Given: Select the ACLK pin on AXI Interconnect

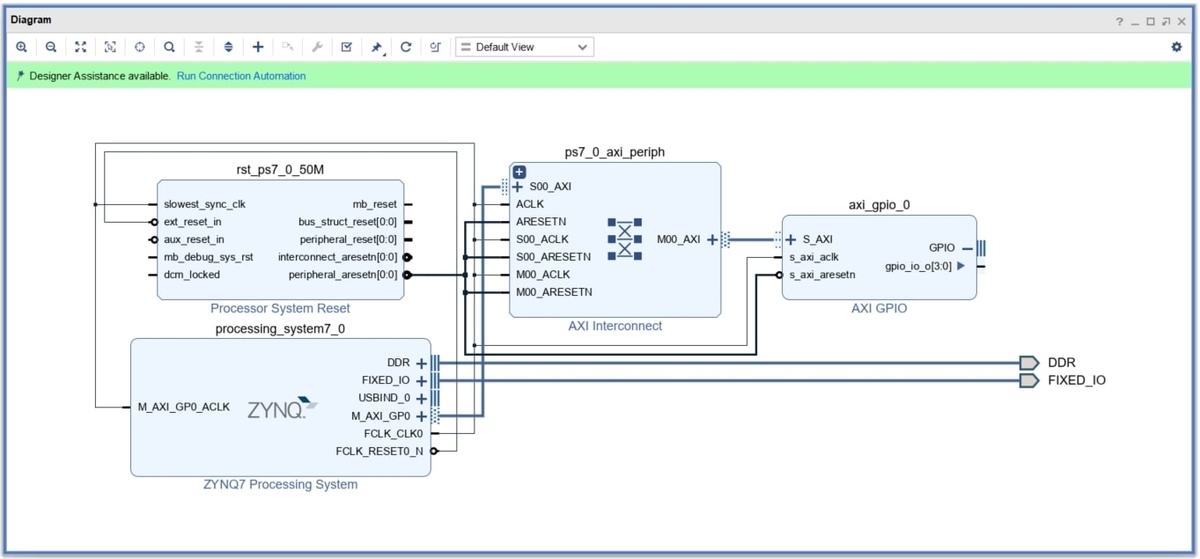Looking at the screenshot, I should point(530,204).
